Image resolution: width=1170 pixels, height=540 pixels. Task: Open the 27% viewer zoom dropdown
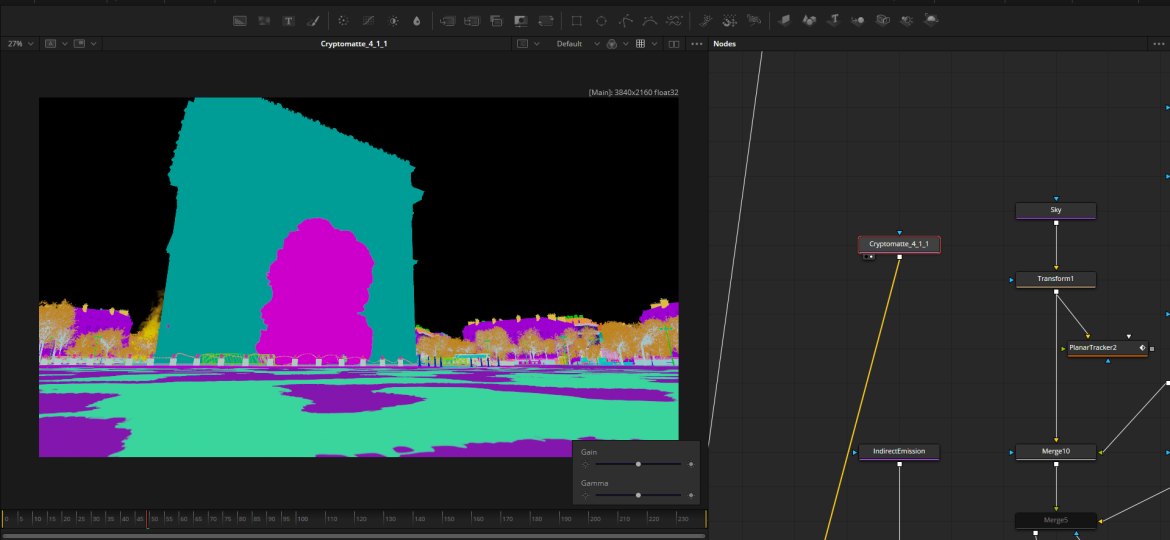click(x=20, y=44)
